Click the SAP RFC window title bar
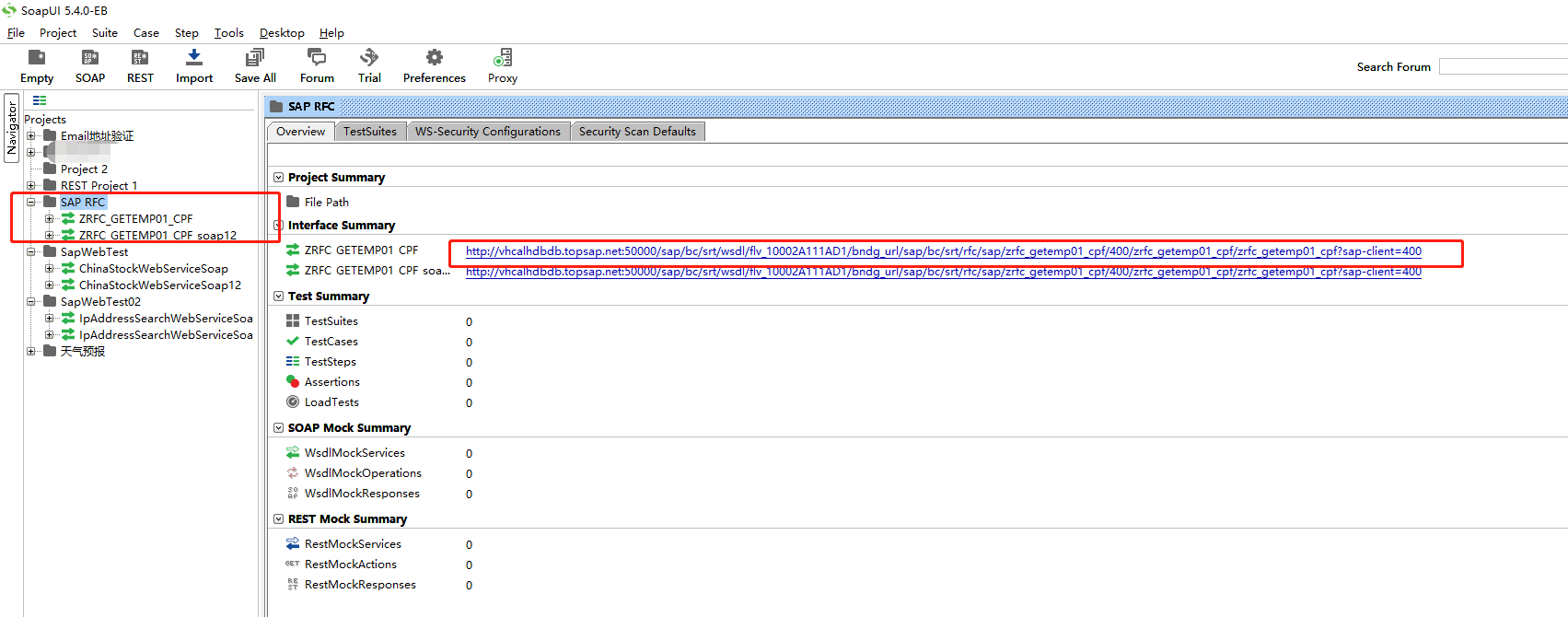The height and width of the screenshot is (617, 1568). (916, 106)
